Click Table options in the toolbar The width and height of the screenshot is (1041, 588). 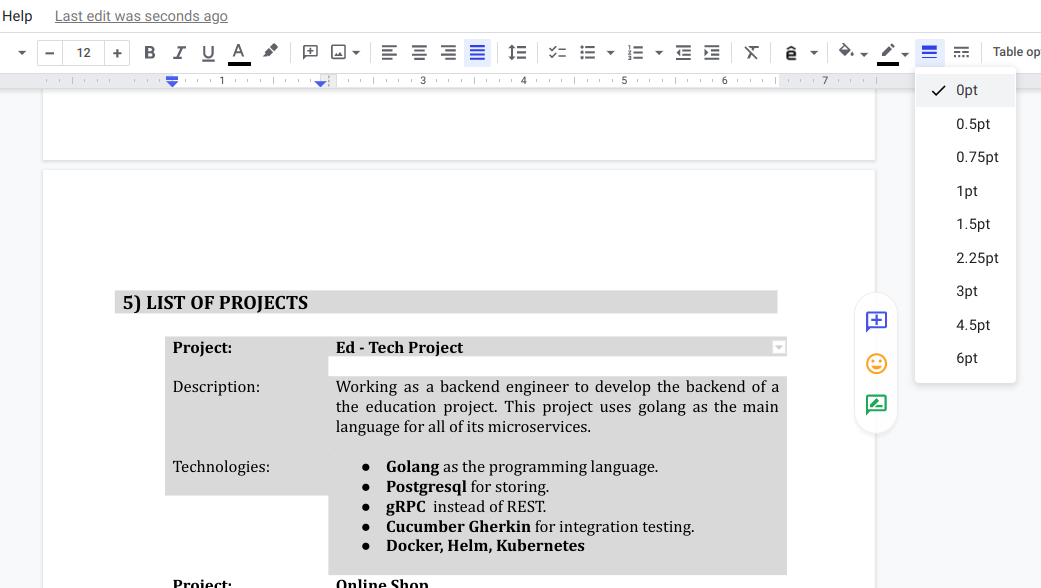coord(1015,51)
